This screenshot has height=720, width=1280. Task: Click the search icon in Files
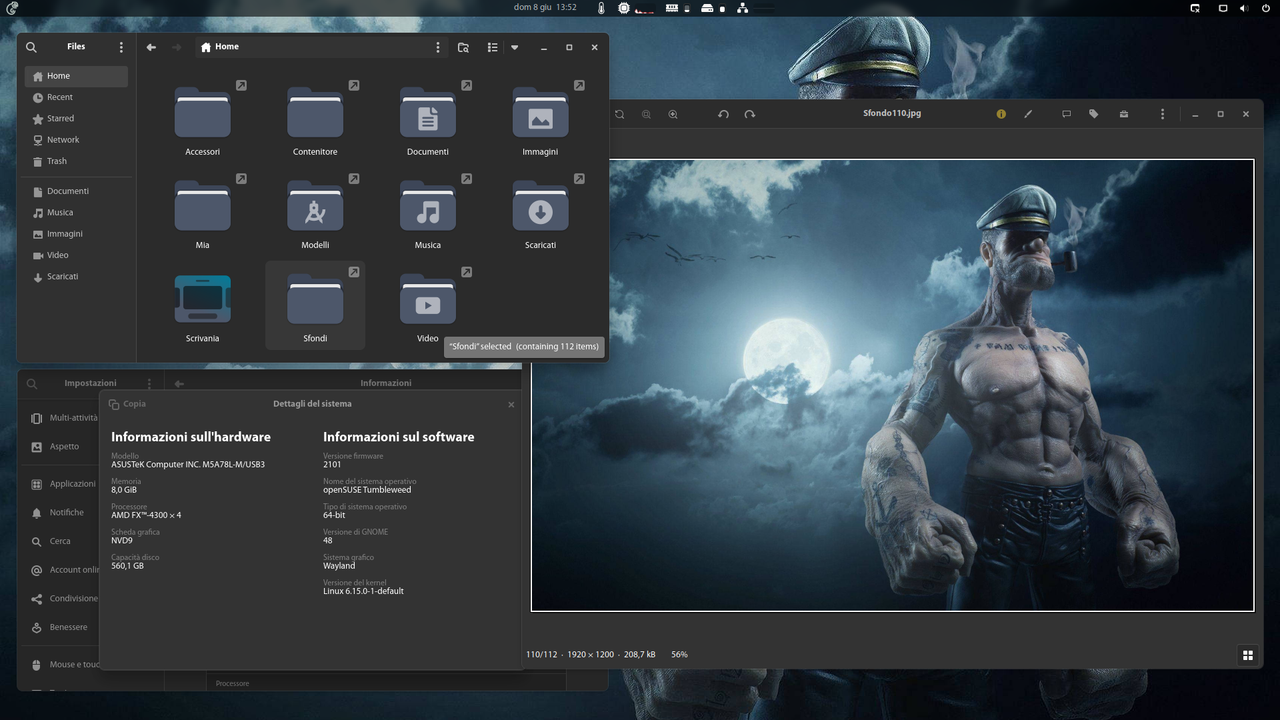[x=31, y=47]
